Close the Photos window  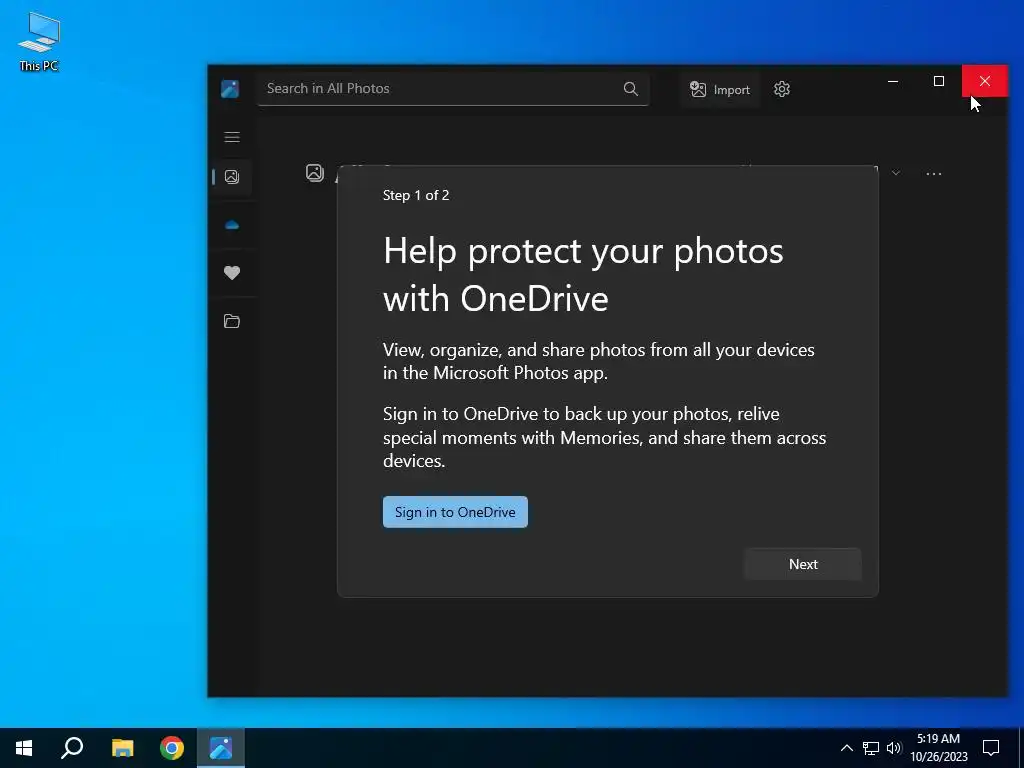tap(985, 81)
